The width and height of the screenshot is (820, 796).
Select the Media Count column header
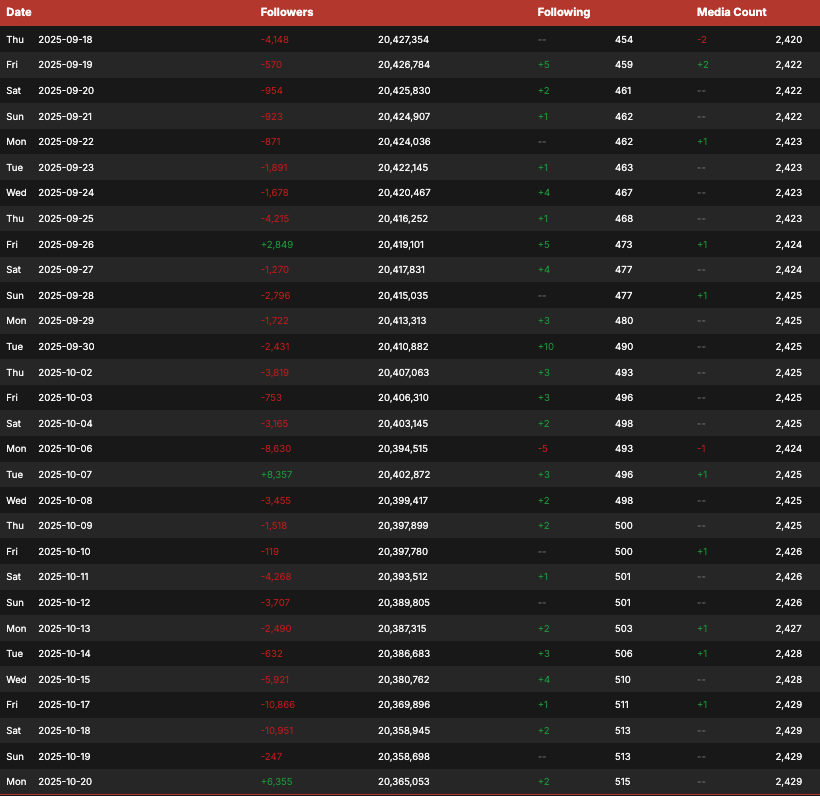pyautogui.click(x=731, y=12)
